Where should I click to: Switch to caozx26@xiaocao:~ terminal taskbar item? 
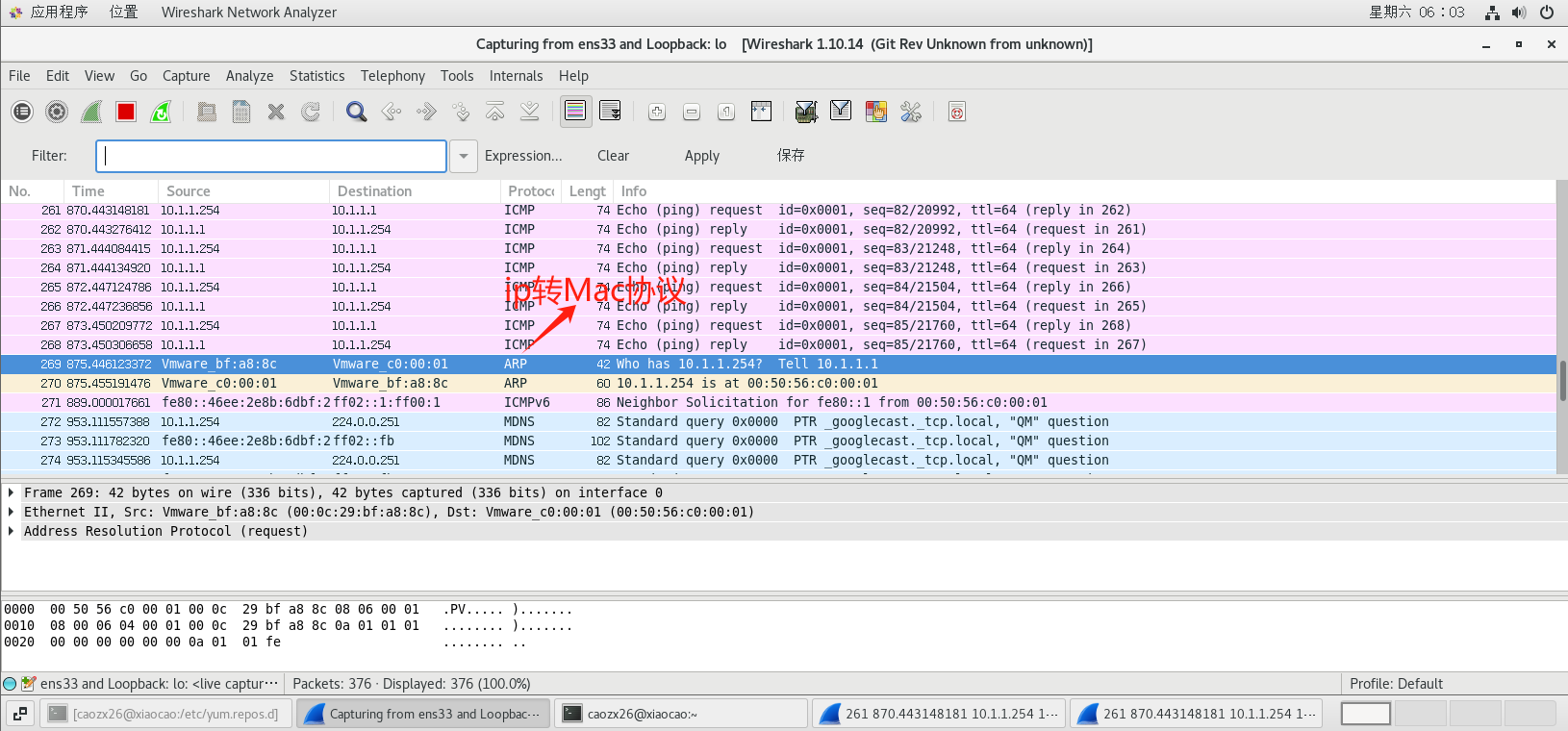(681, 714)
